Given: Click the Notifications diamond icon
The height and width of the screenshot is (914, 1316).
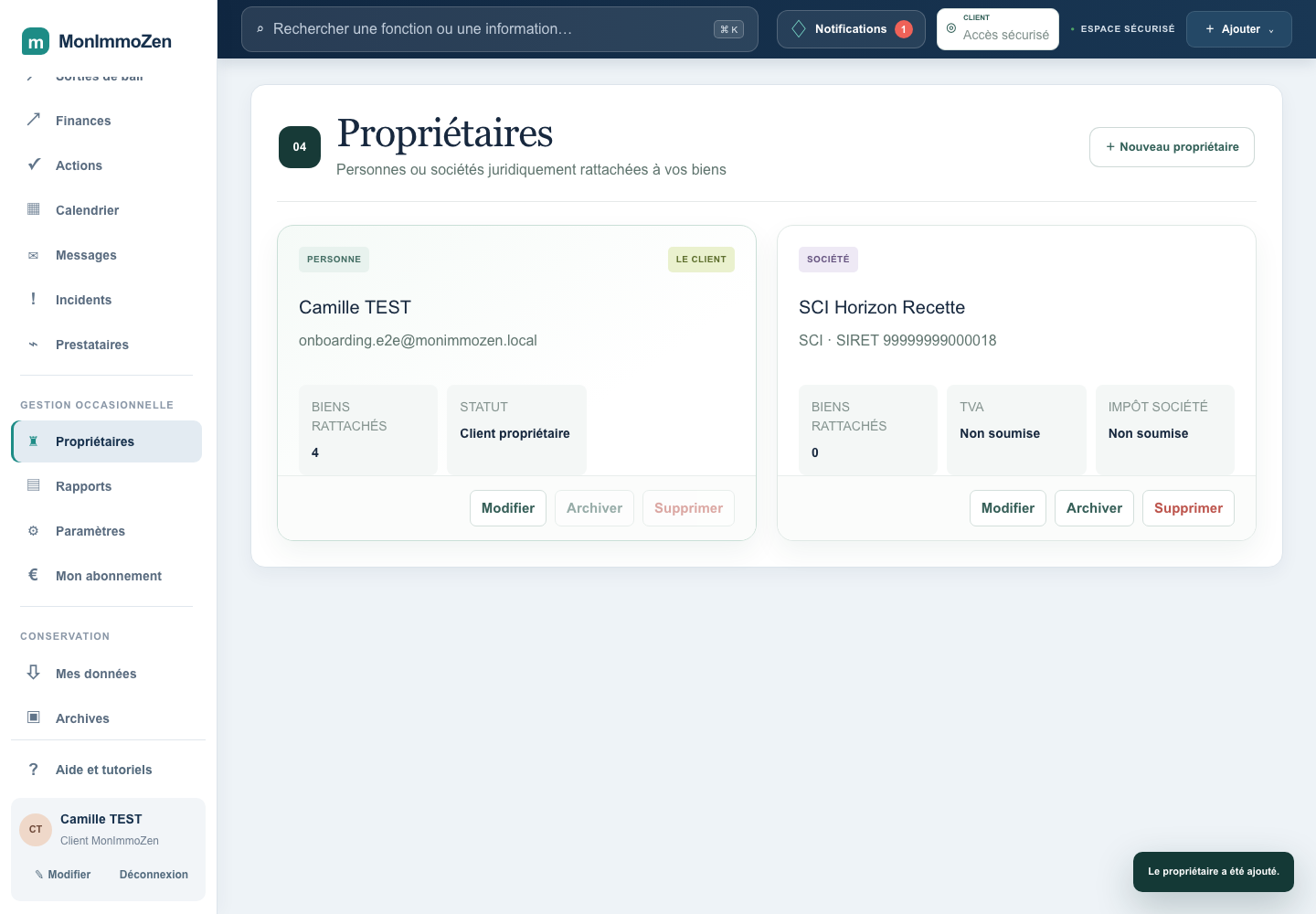Looking at the screenshot, I should (x=799, y=29).
